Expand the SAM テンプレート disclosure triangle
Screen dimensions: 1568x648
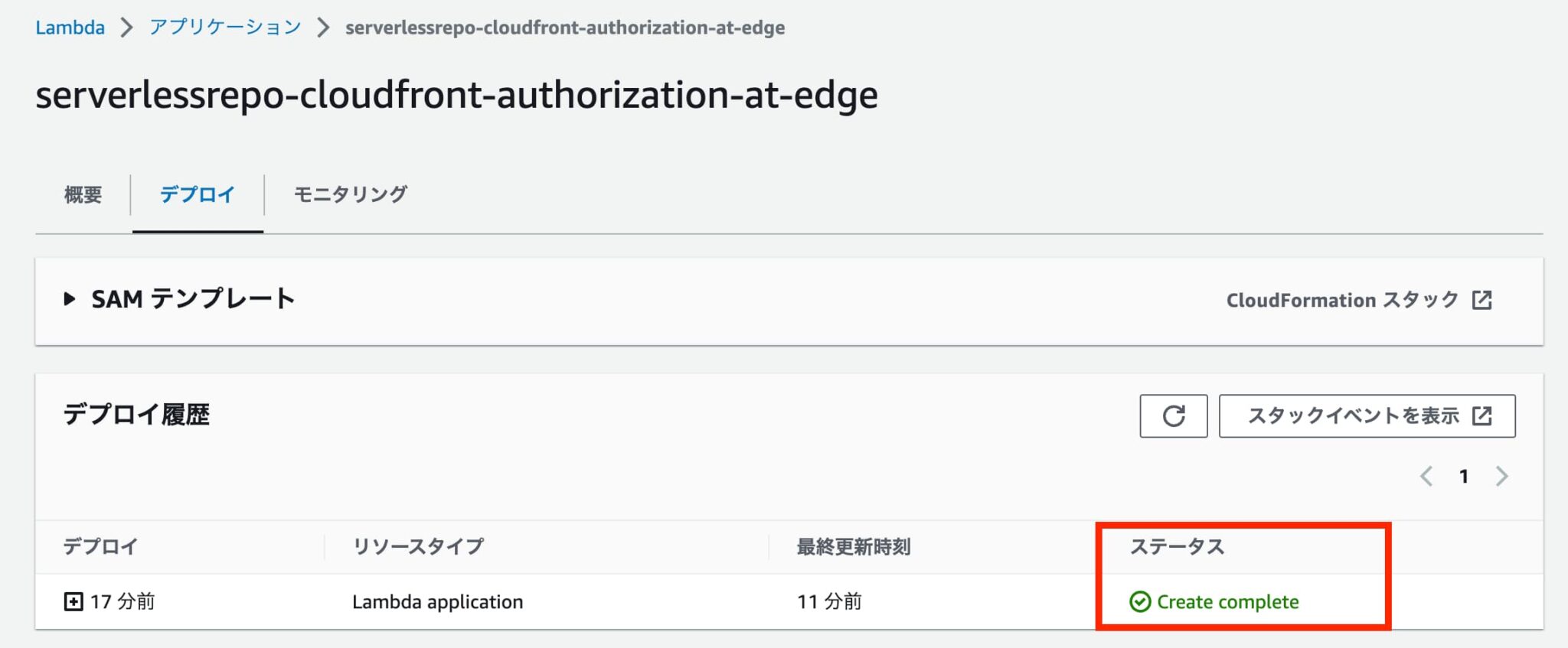coord(70,299)
